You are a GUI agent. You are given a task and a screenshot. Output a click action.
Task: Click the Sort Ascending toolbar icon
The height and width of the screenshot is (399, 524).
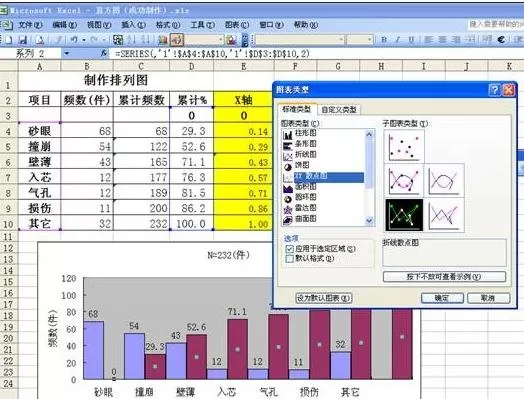click(131, 40)
